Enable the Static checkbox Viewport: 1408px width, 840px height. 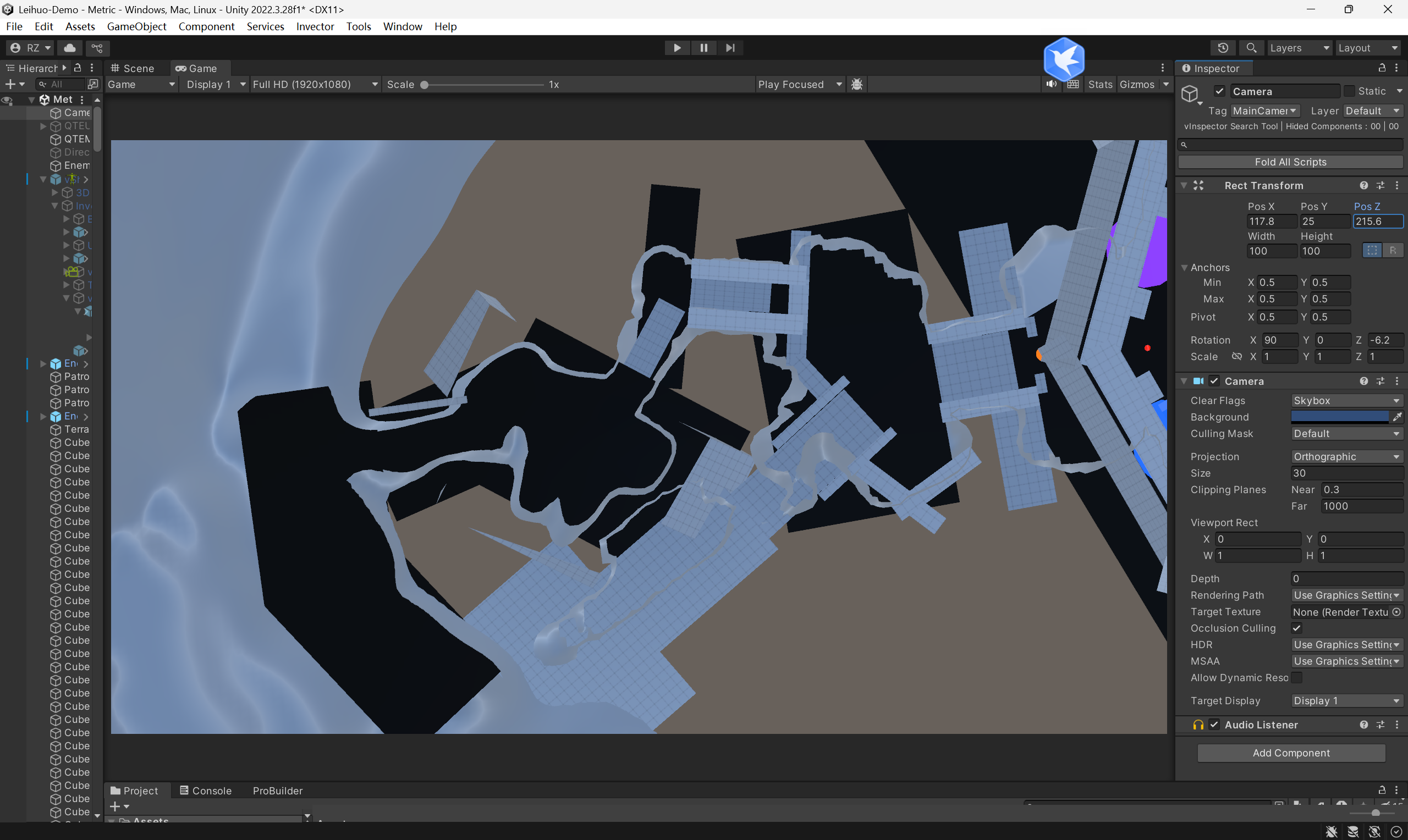point(1350,91)
